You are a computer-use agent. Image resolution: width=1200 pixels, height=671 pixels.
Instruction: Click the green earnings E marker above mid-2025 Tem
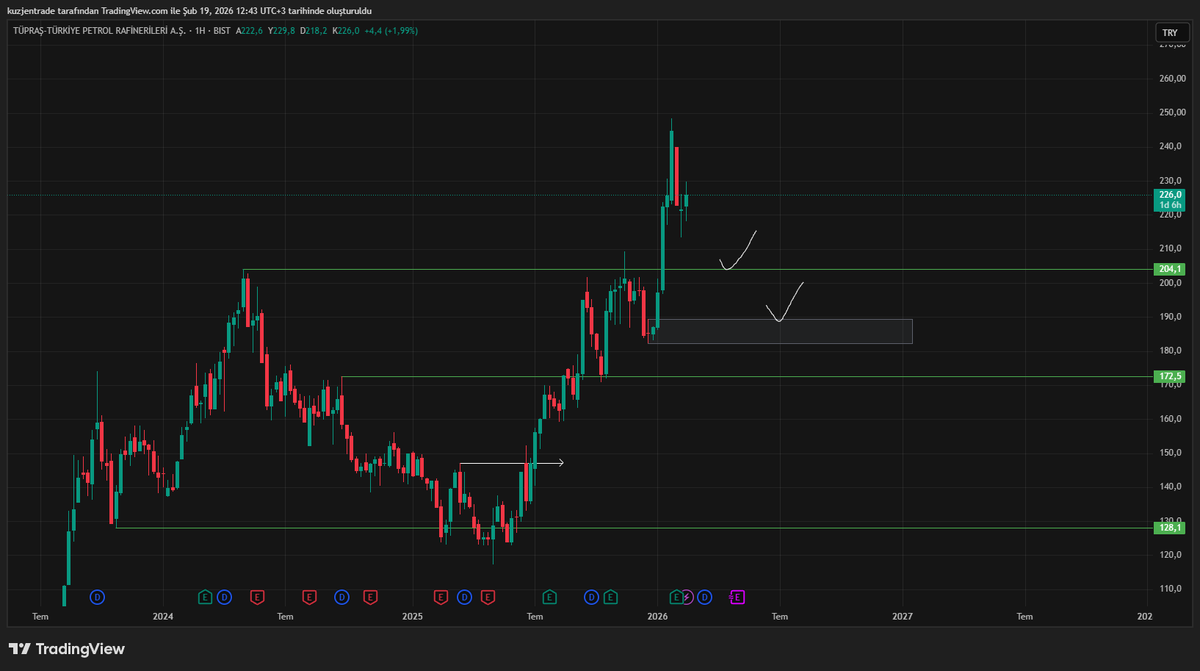[549, 597]
